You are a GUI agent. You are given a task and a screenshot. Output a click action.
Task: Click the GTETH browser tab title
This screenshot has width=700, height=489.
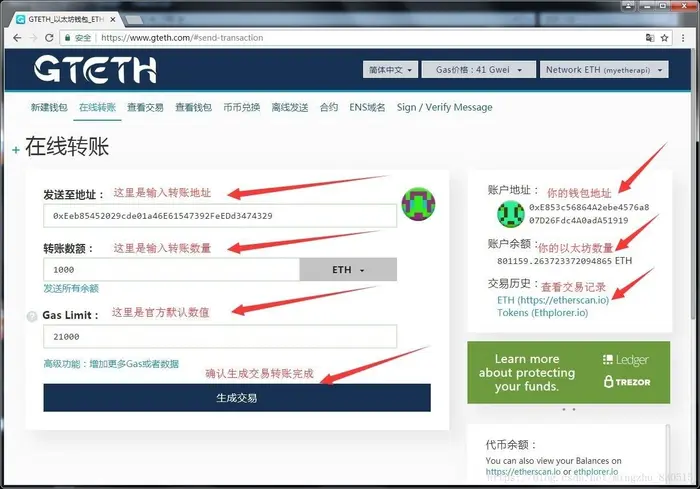pyautogui.click(x=66, y=20)
